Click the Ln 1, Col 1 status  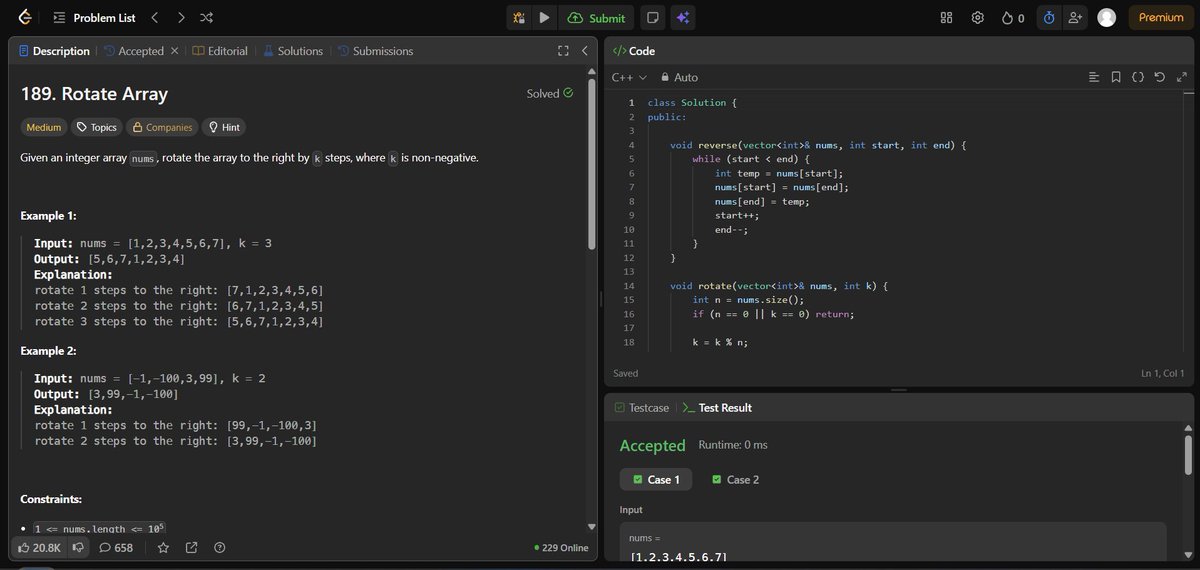(1162, 373)
